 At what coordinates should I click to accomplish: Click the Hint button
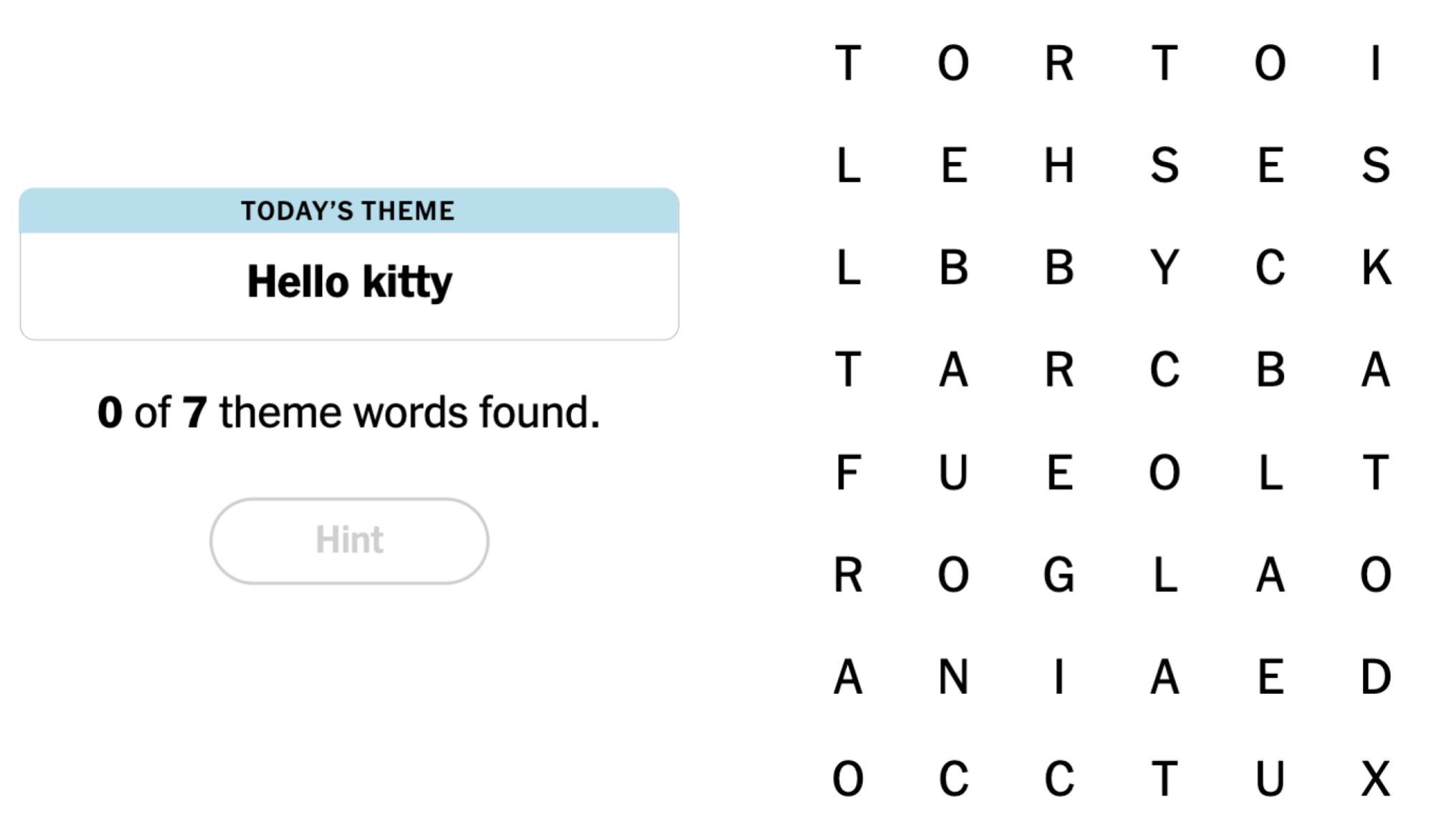[x=349, y=540]
